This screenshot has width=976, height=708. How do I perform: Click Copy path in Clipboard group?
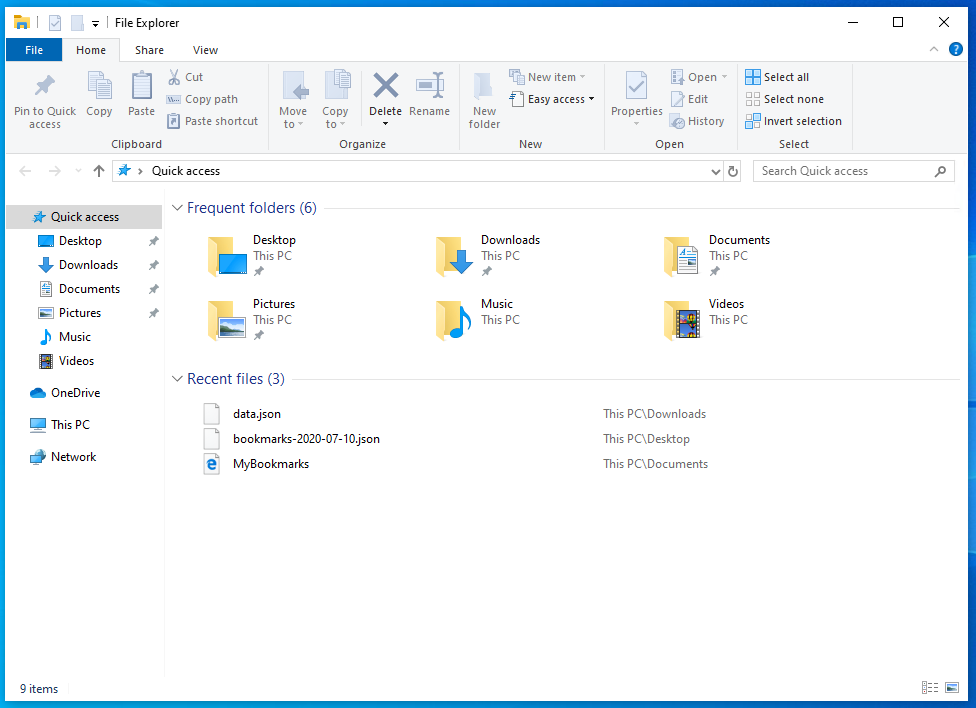[x=202, y=99]
